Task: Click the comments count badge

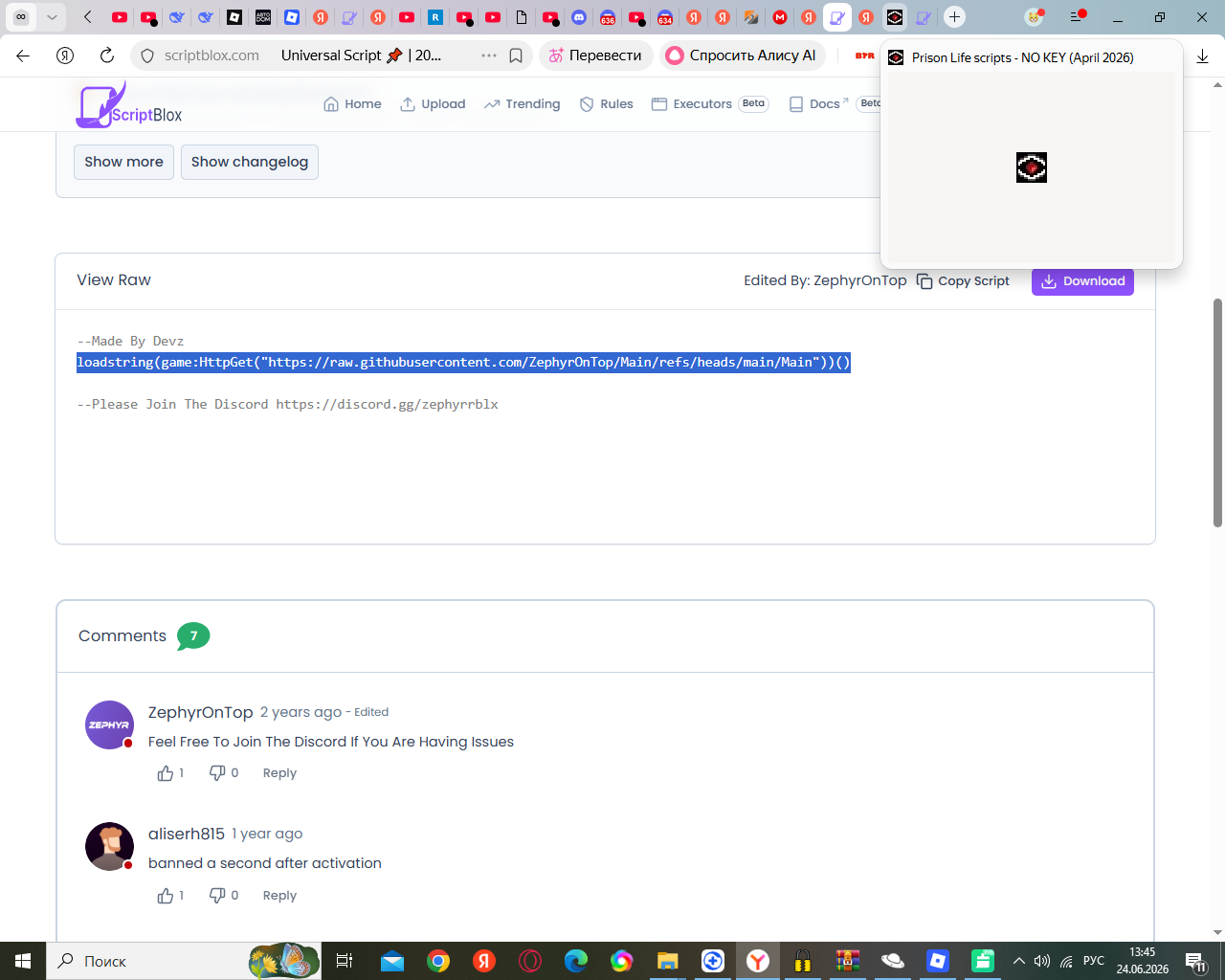Action: [x=193, y=636]
